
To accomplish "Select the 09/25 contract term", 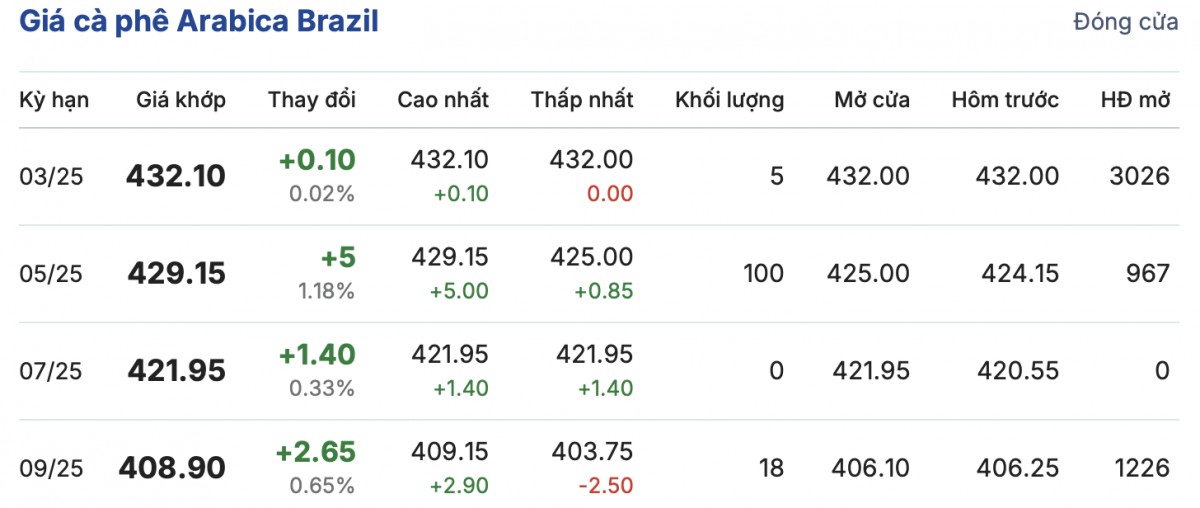I will click(51, 468).
